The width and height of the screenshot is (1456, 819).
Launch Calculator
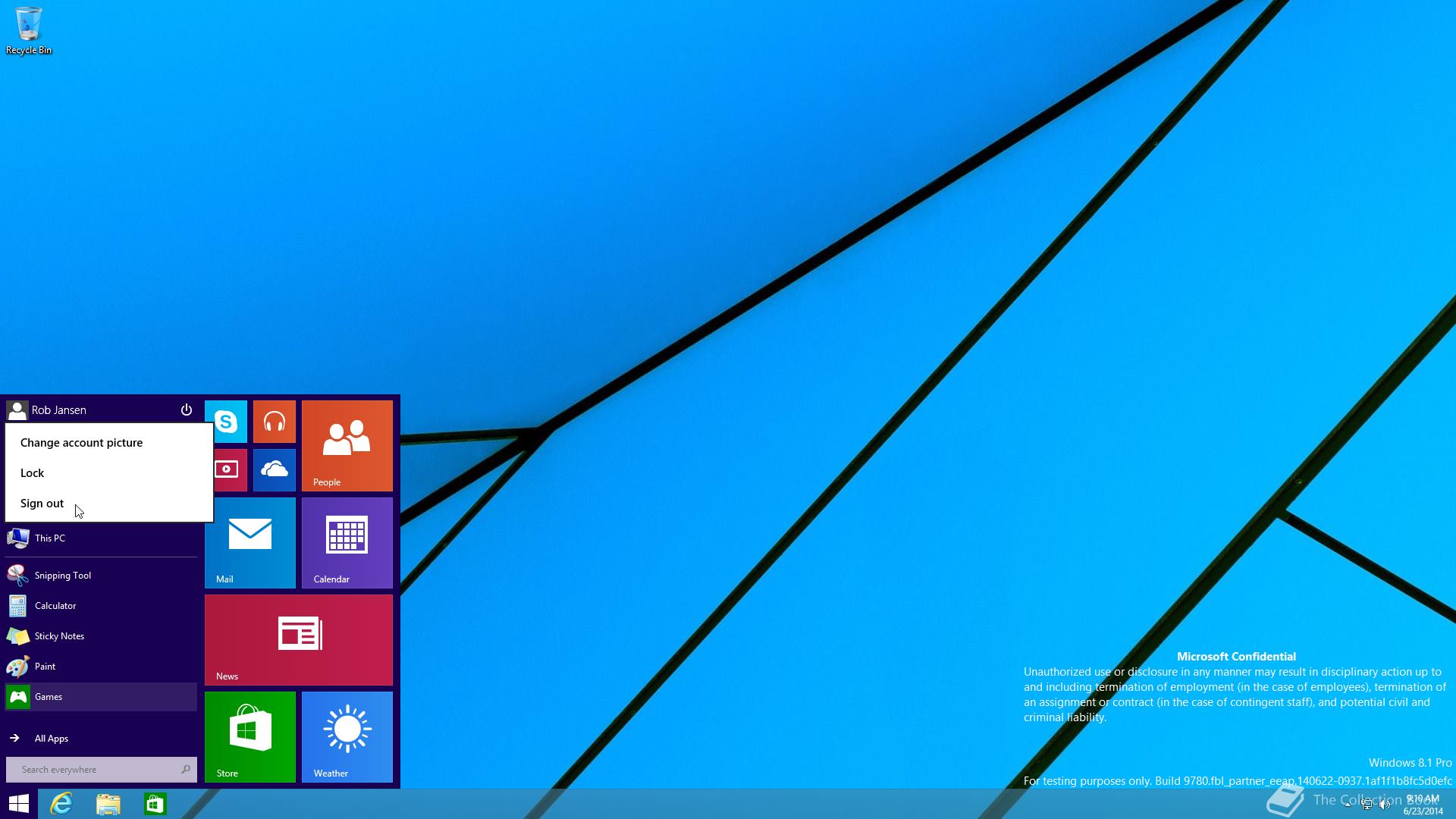coord(102,606)
